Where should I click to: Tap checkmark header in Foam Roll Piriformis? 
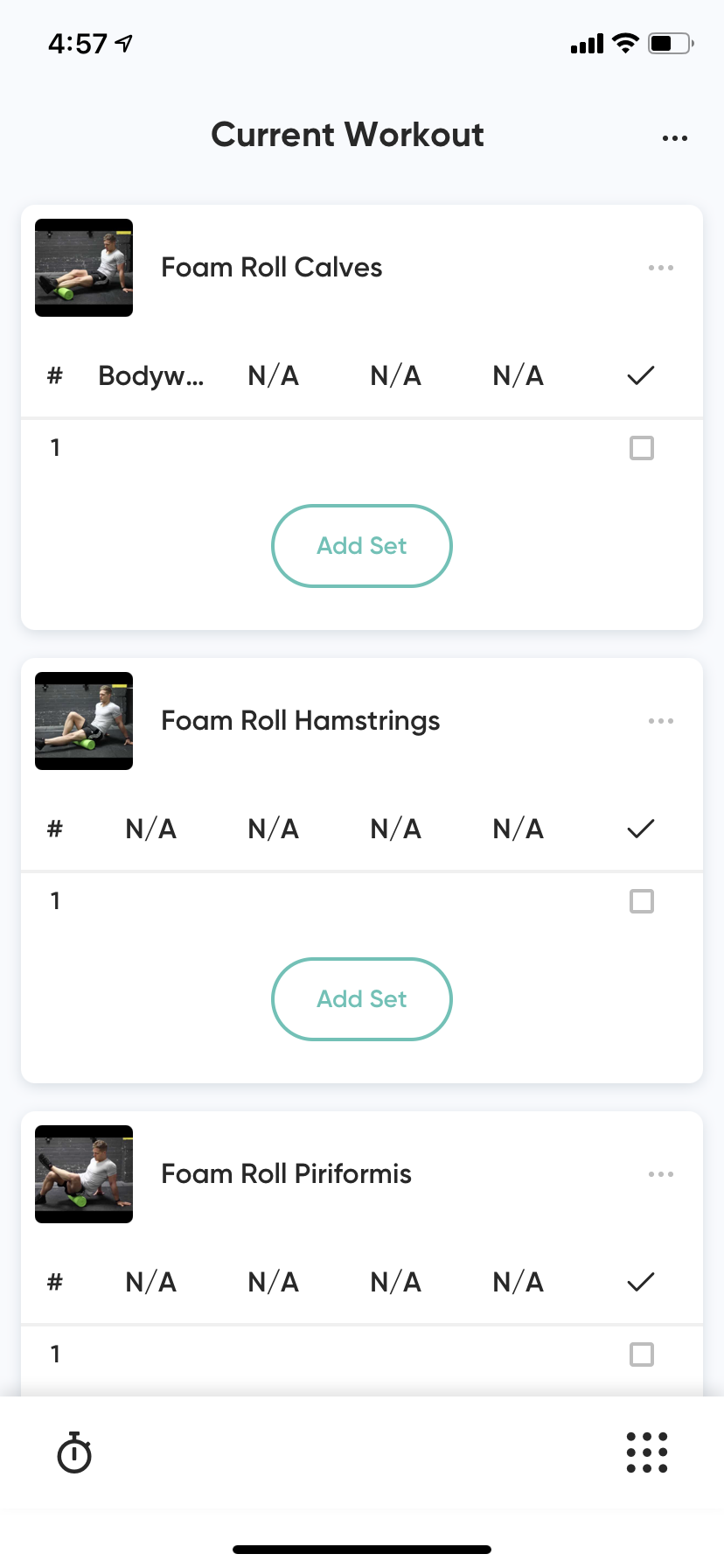coord(641,1282)
